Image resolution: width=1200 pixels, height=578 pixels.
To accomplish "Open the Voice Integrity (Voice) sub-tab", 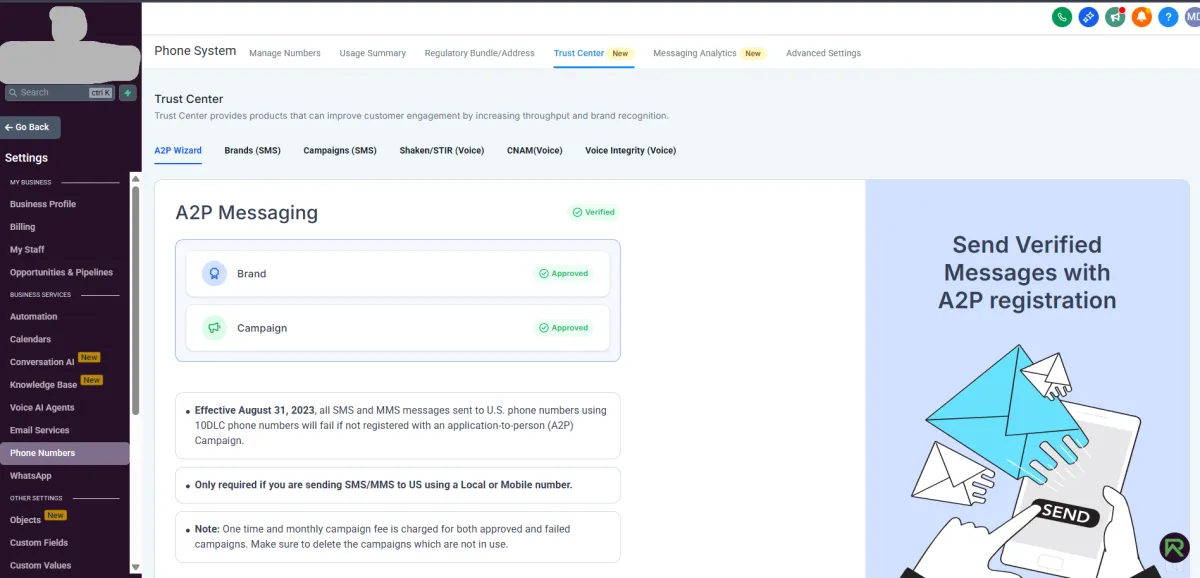I will [x=631, y=150].
